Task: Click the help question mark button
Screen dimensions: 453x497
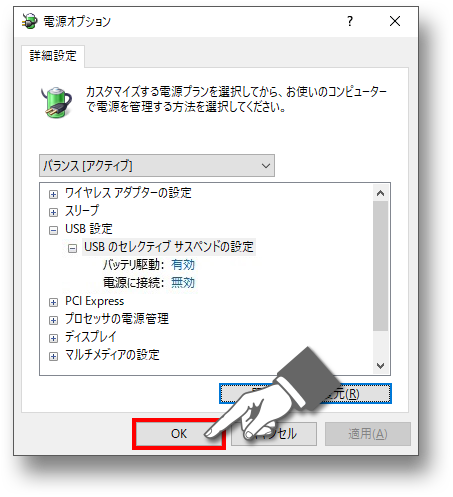Action: click(349, 21)
